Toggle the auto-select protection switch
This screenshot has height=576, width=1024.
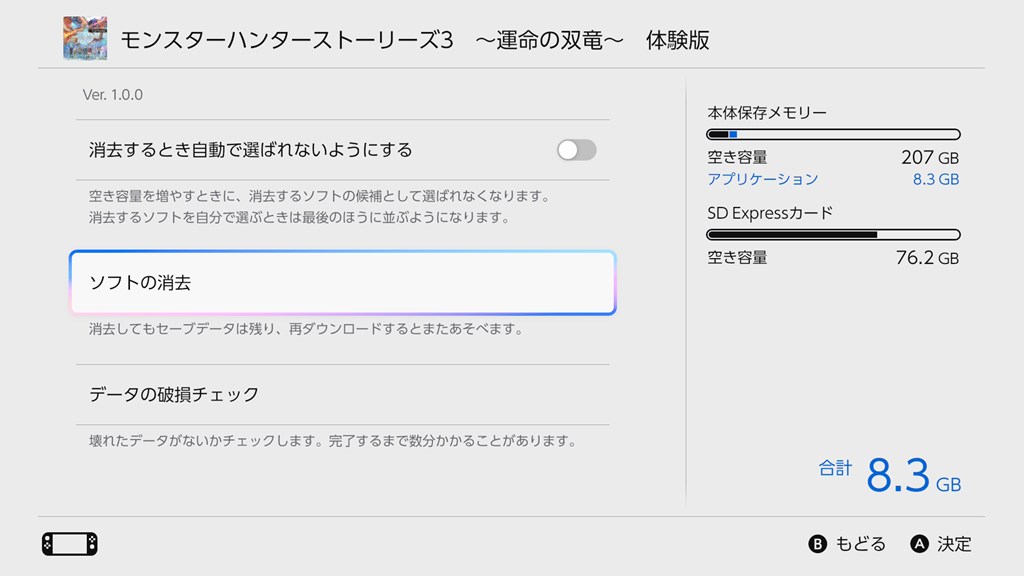point(576,150)
